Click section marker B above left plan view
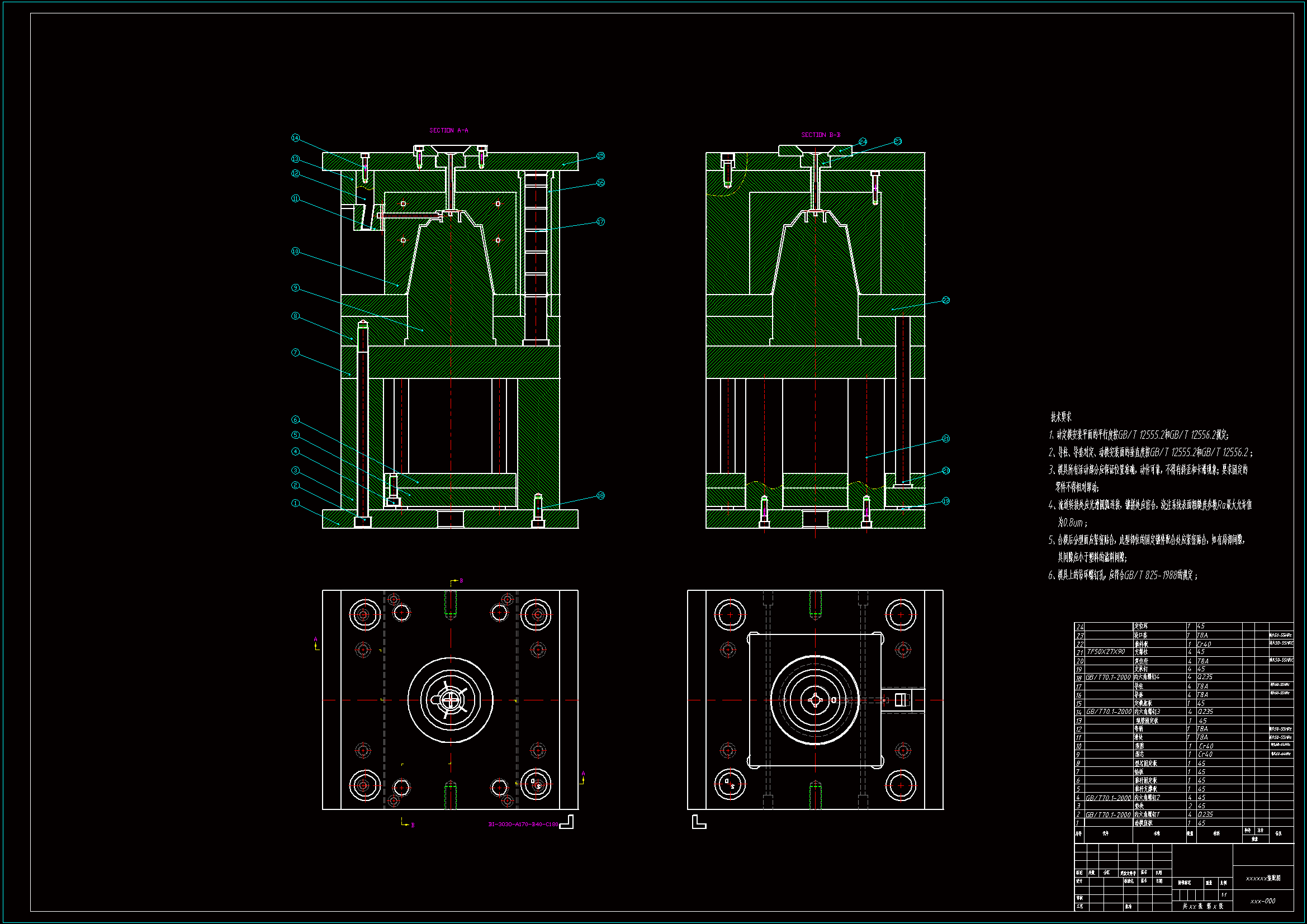 coord(461,581)
